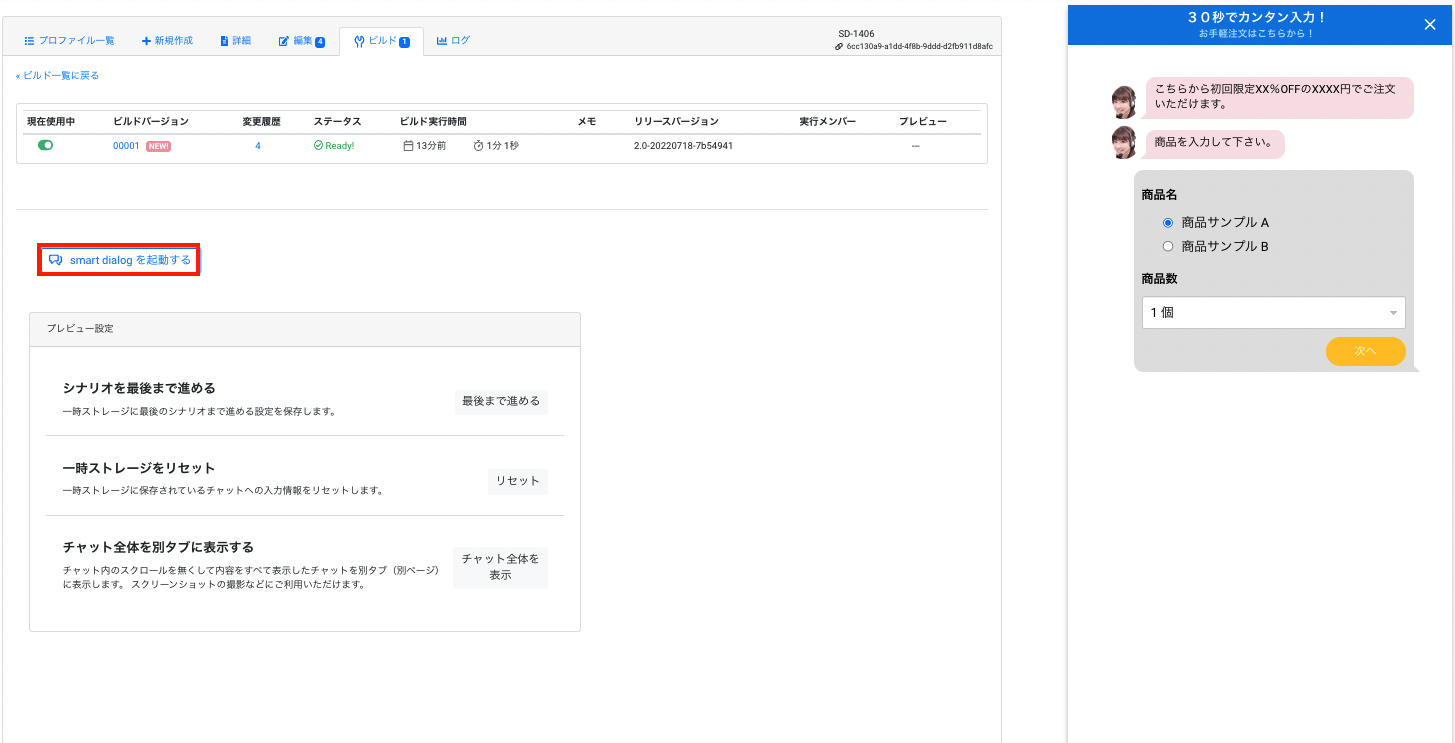
Task: Click the speech bubble icon beside smart dialog
Action: [x=56, y=260]
